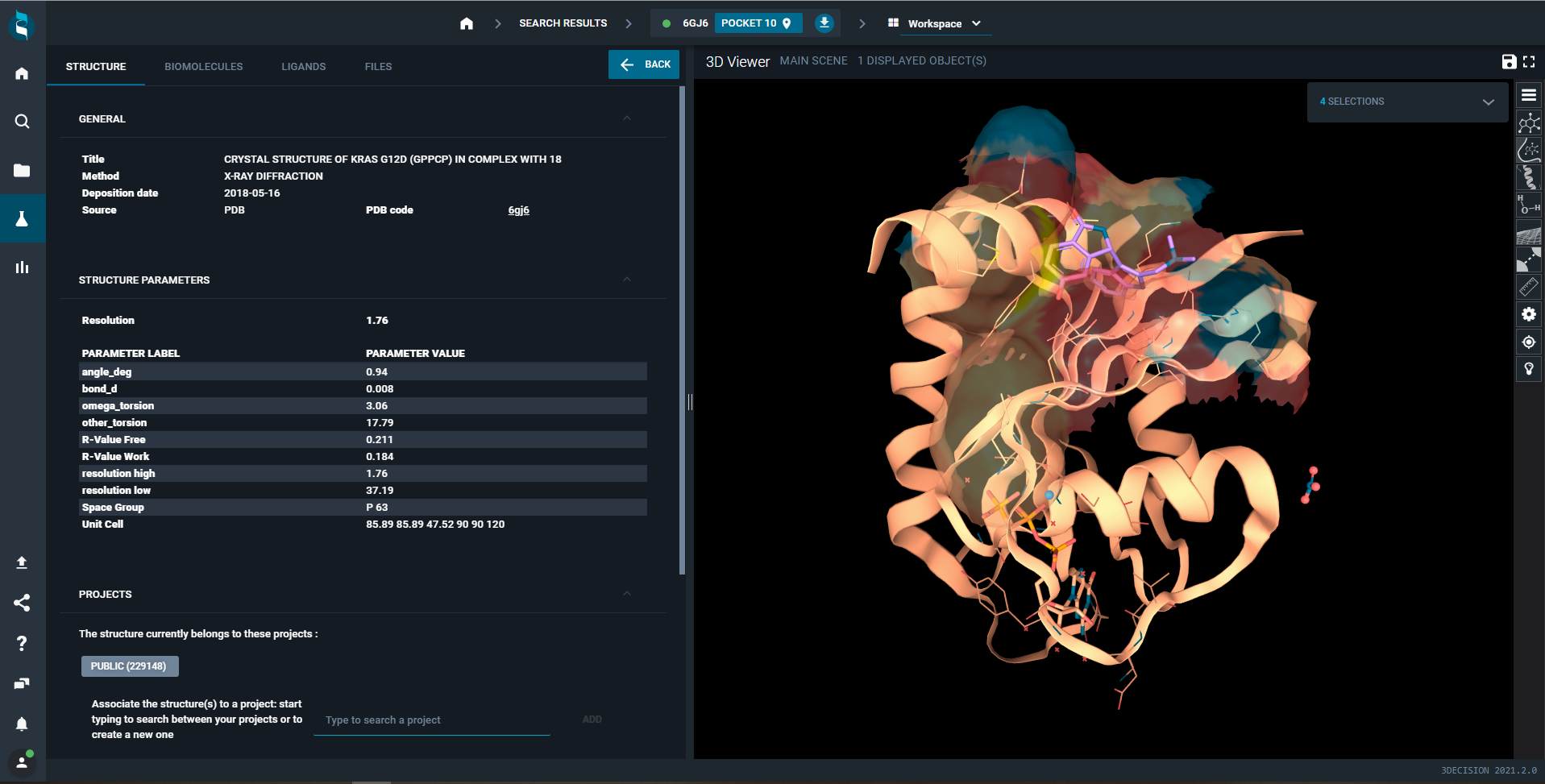
Task: Toggle the secondary structure helix representation
Action: click(x=1528, y=177)
